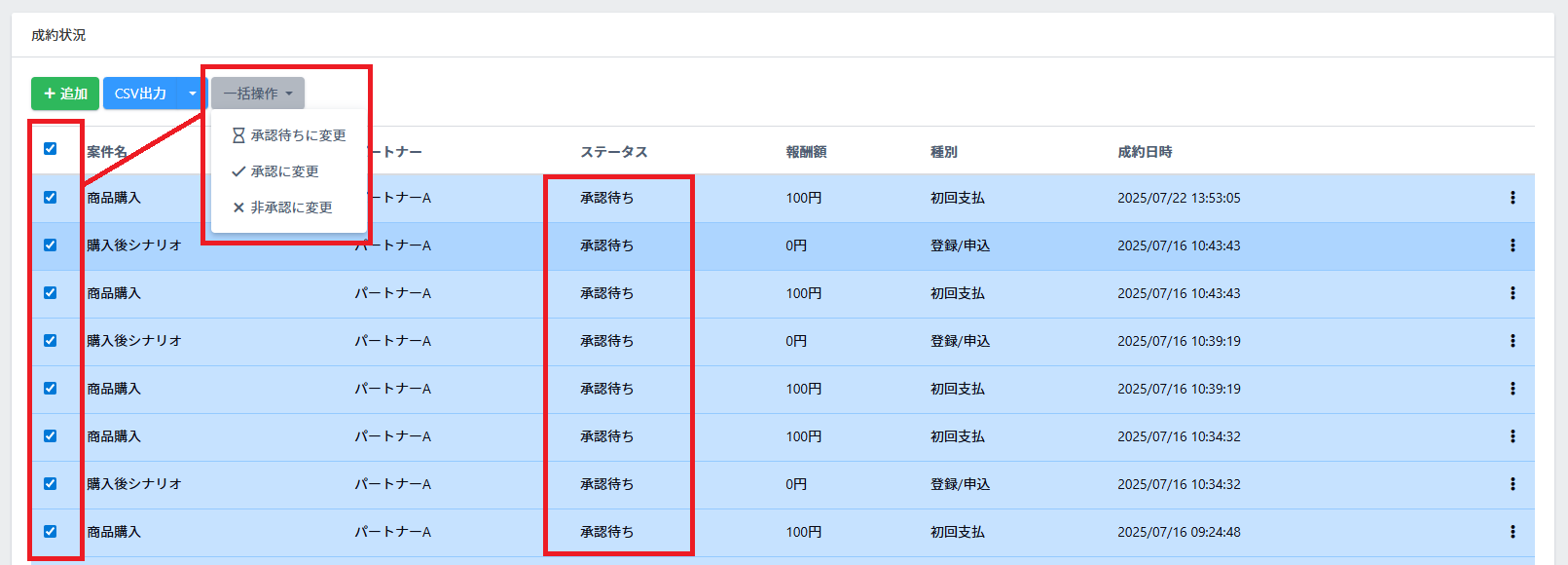The height and width of the screenshot is (565, 1568).
Task: Click the 成約日時 column header
Action: point(1145,152)
